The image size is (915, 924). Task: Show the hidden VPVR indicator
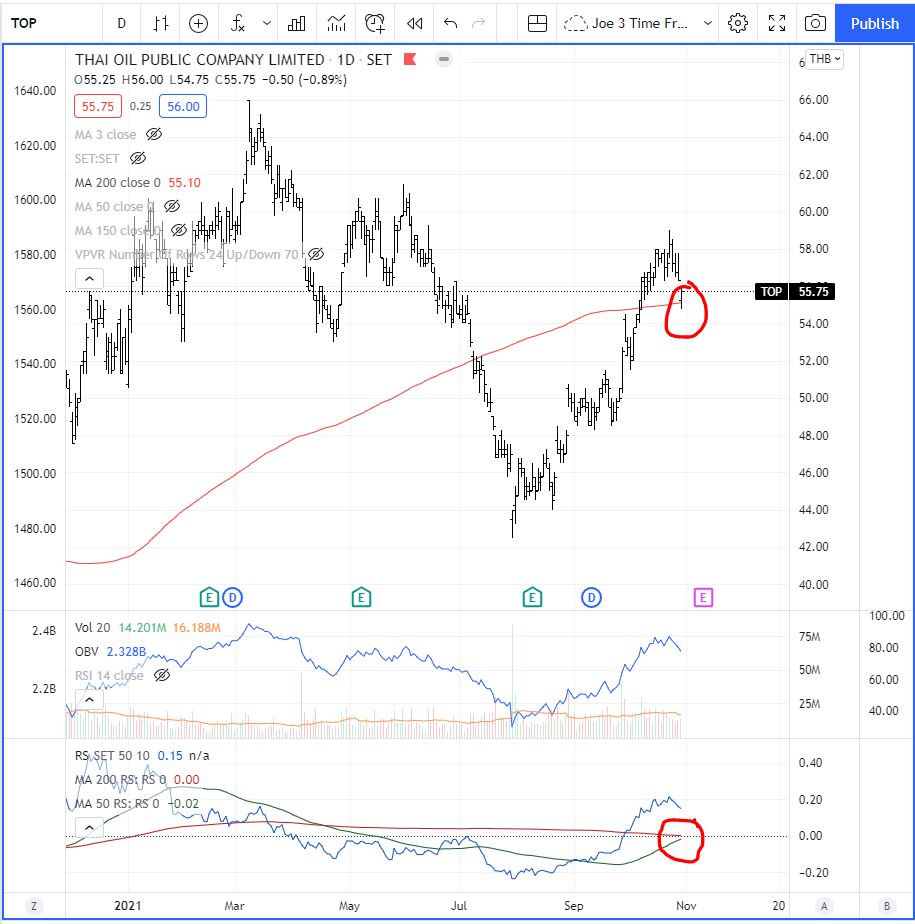(x=316, y=254)
